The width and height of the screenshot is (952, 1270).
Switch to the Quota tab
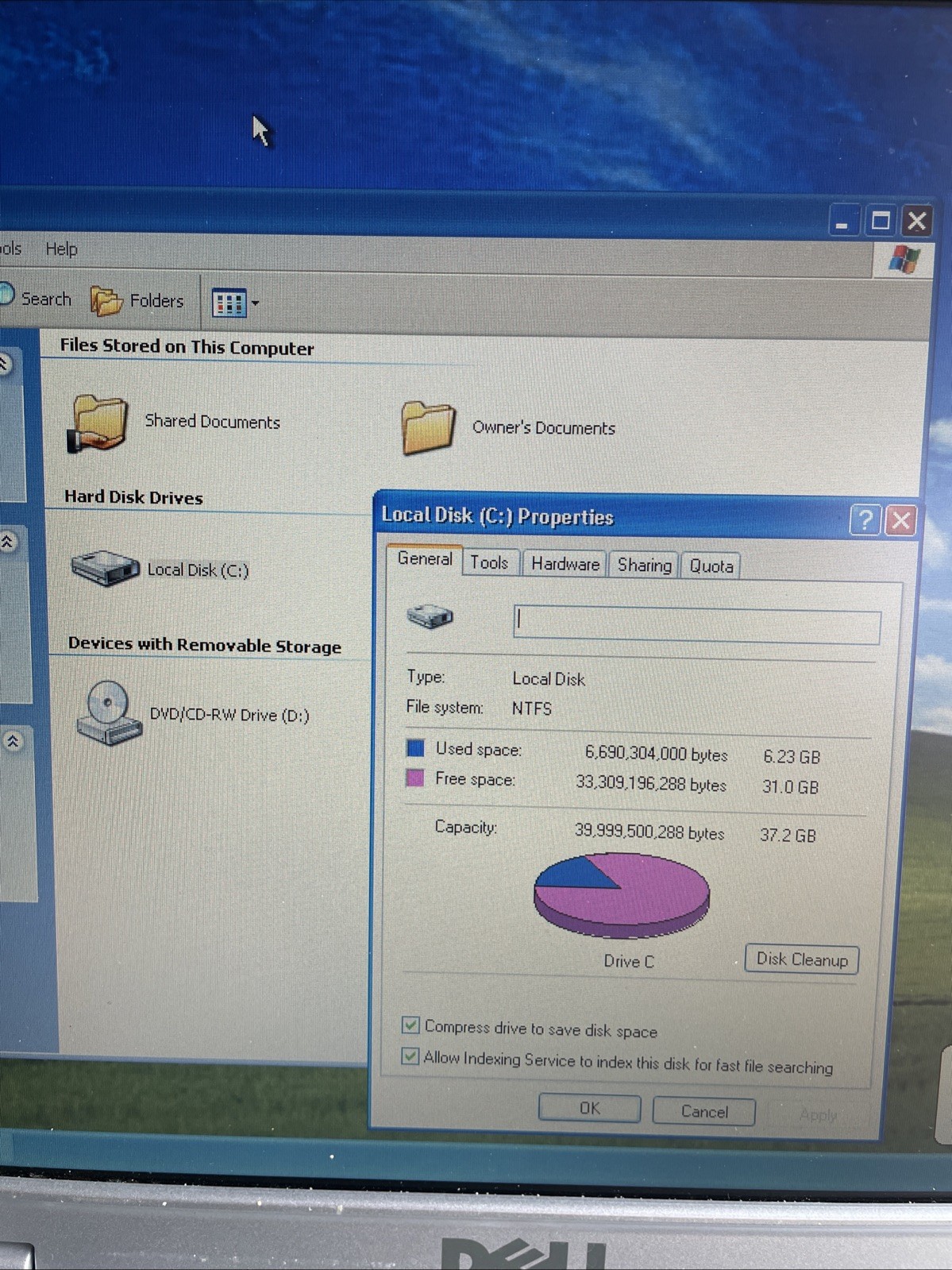click(x=711, y=566)
